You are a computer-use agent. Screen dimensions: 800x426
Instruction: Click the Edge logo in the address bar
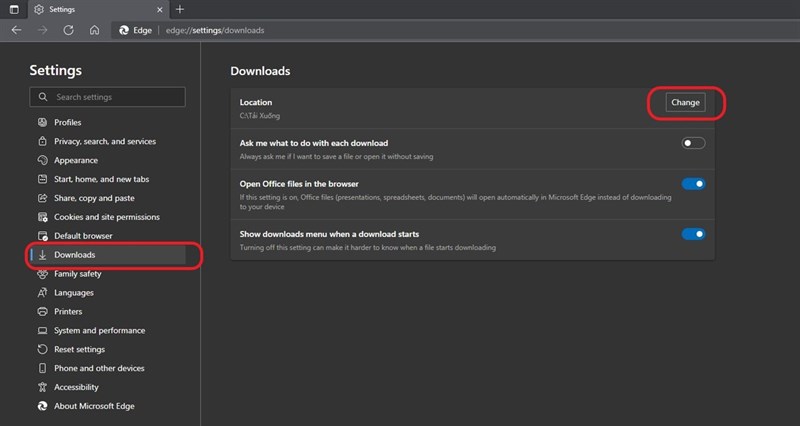(124, 30)
